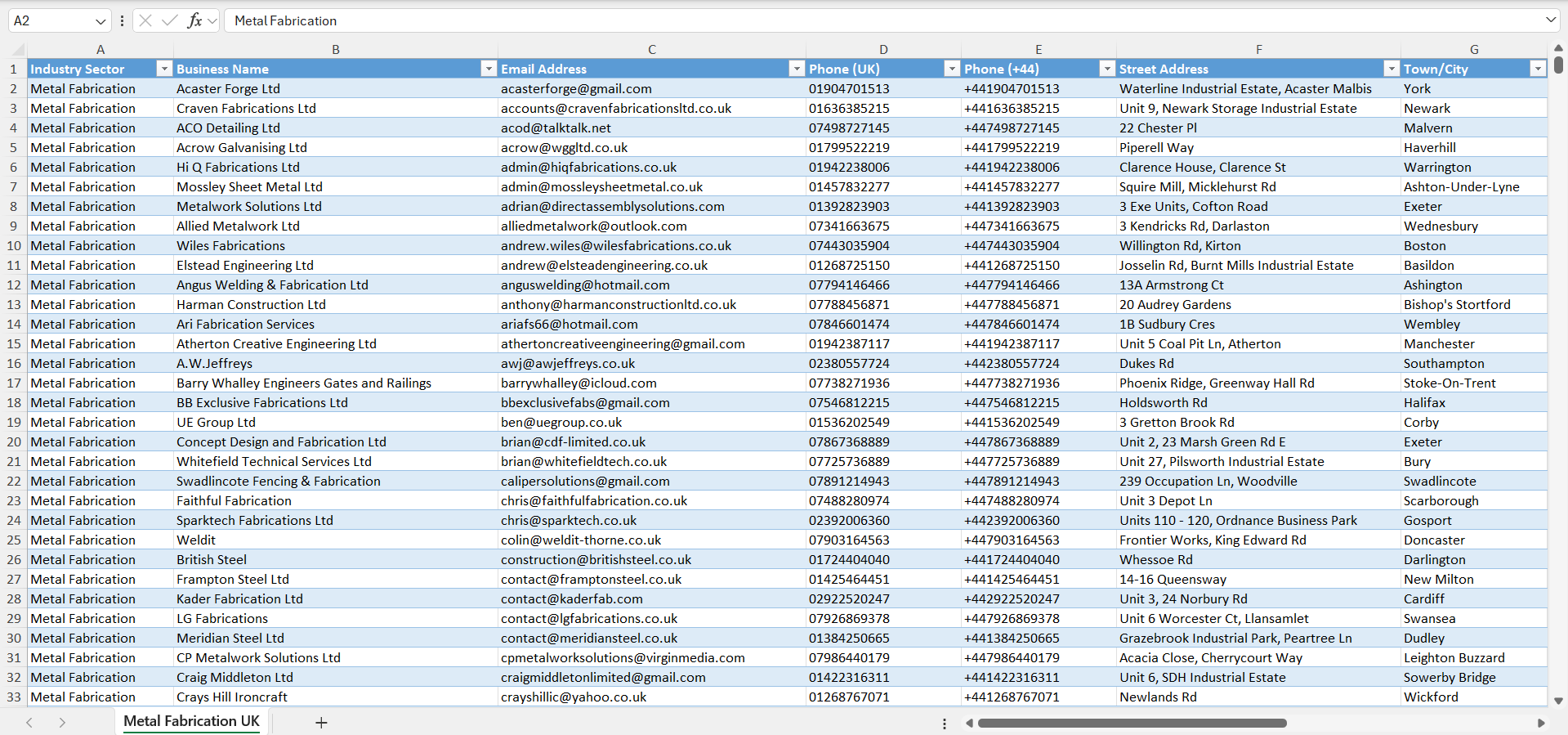Open the Insert Function fx icon
Viewport: 1568px width, 735px height.
click(194, 20)
